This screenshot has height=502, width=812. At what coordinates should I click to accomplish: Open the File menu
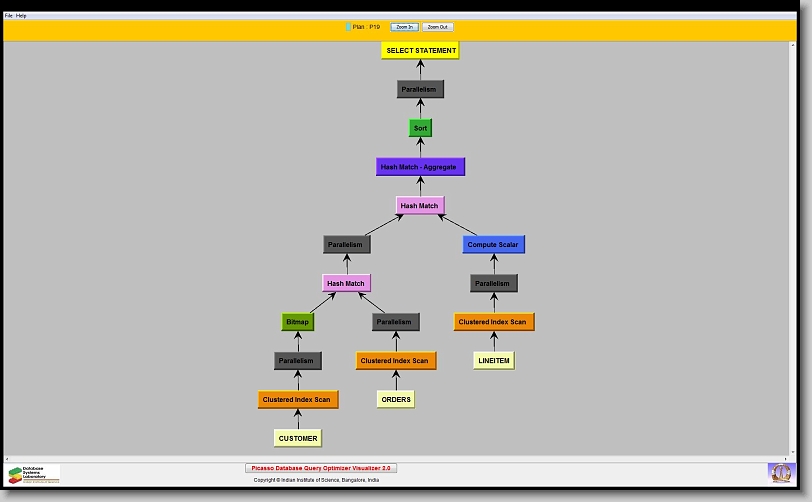tap(9, 16)
